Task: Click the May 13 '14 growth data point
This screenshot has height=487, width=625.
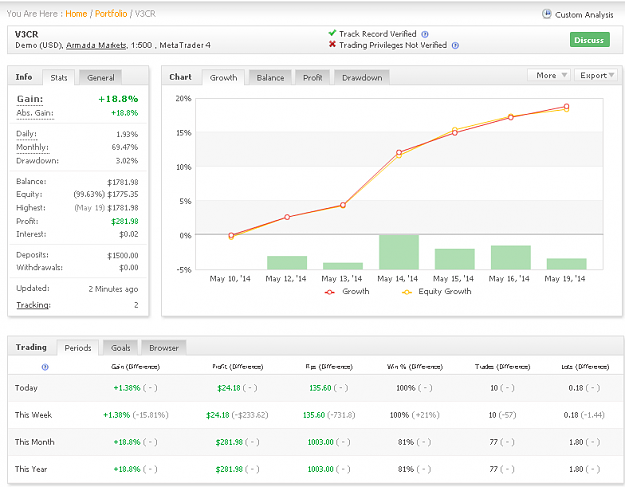Action: click(x=343, y=205)
